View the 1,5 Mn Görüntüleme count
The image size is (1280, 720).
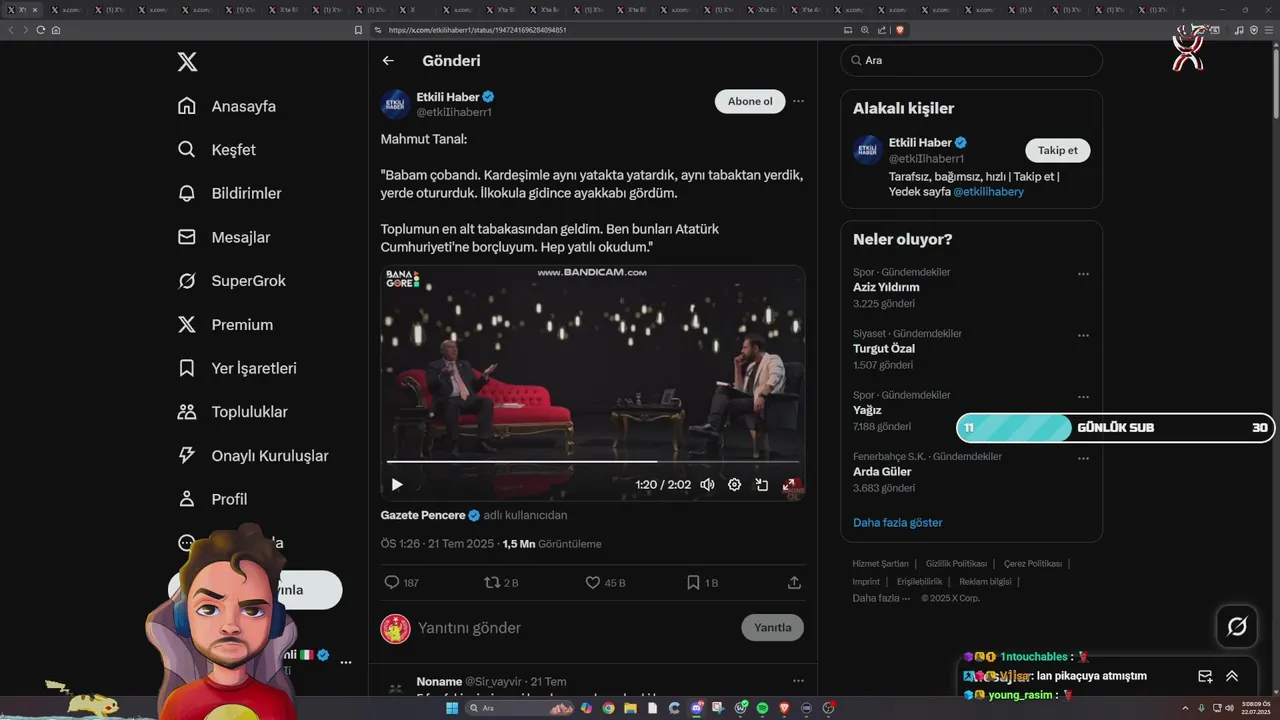[x=552, y=544]
